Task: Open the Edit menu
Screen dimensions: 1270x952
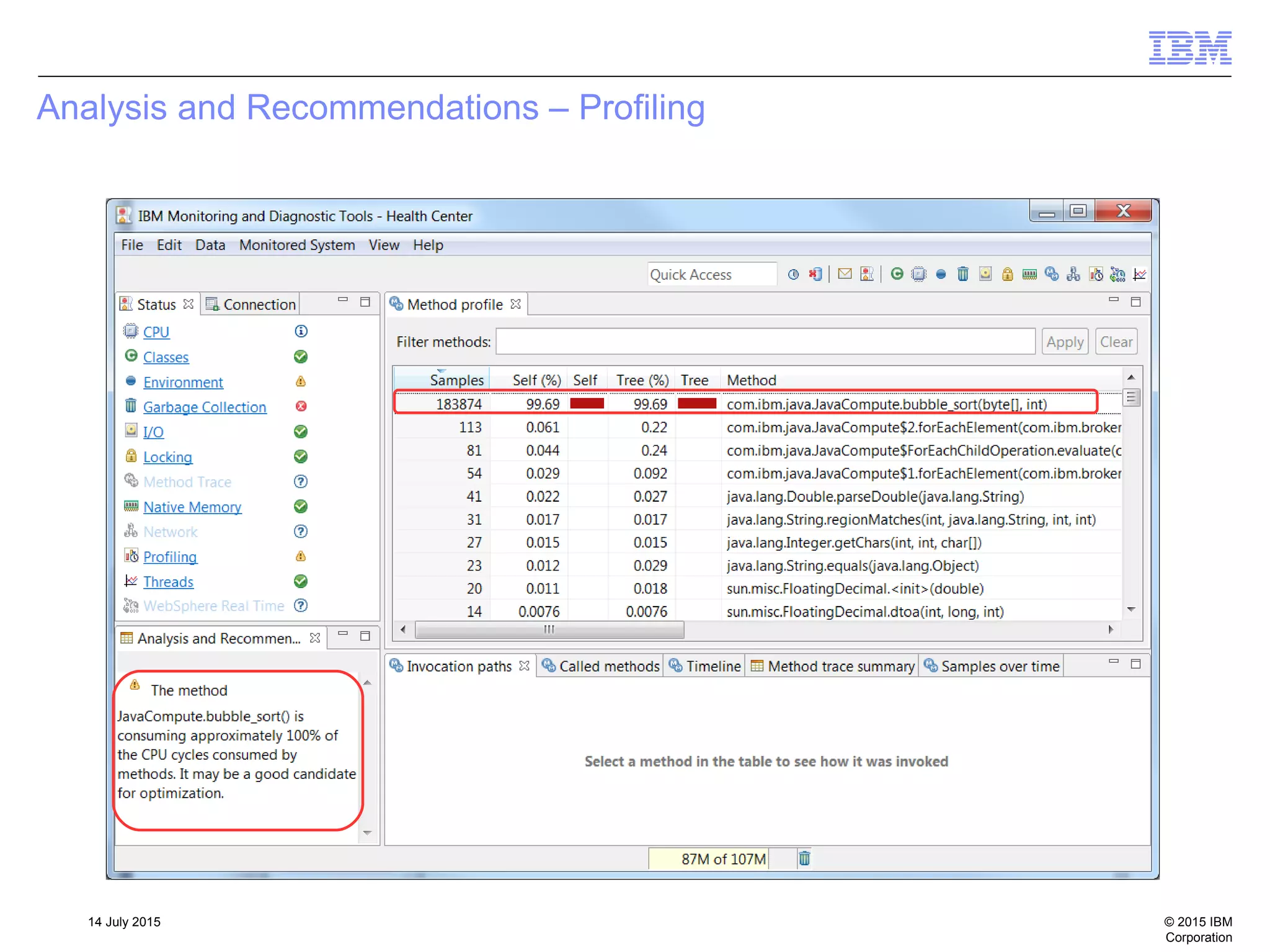Action: pos(169,245)
